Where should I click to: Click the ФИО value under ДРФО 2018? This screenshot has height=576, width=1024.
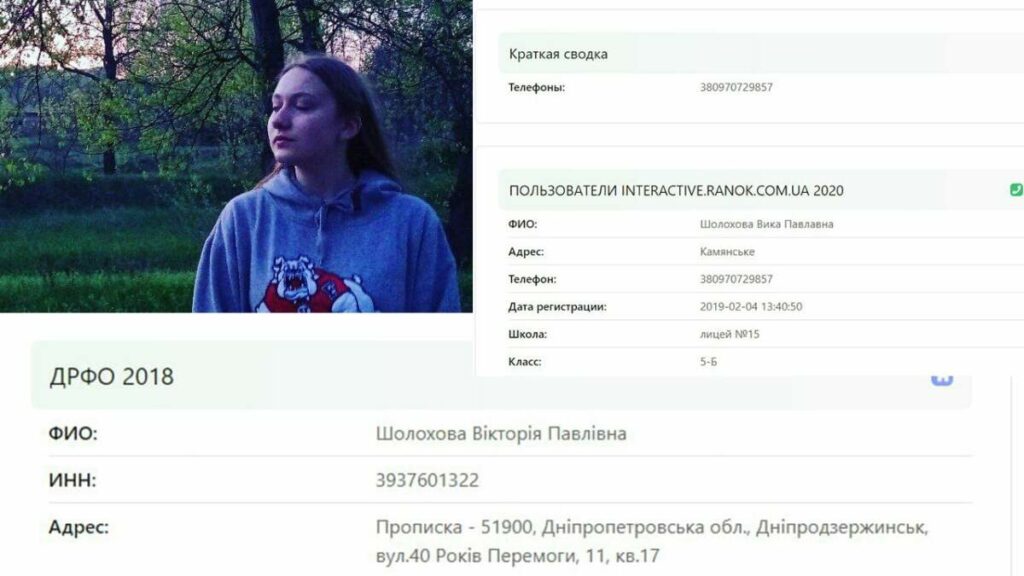click(501, 434)
